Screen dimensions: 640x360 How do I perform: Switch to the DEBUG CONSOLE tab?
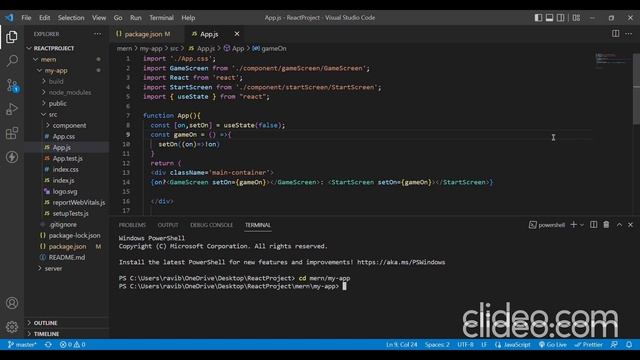pyautogui.click(x=211, y=225)
